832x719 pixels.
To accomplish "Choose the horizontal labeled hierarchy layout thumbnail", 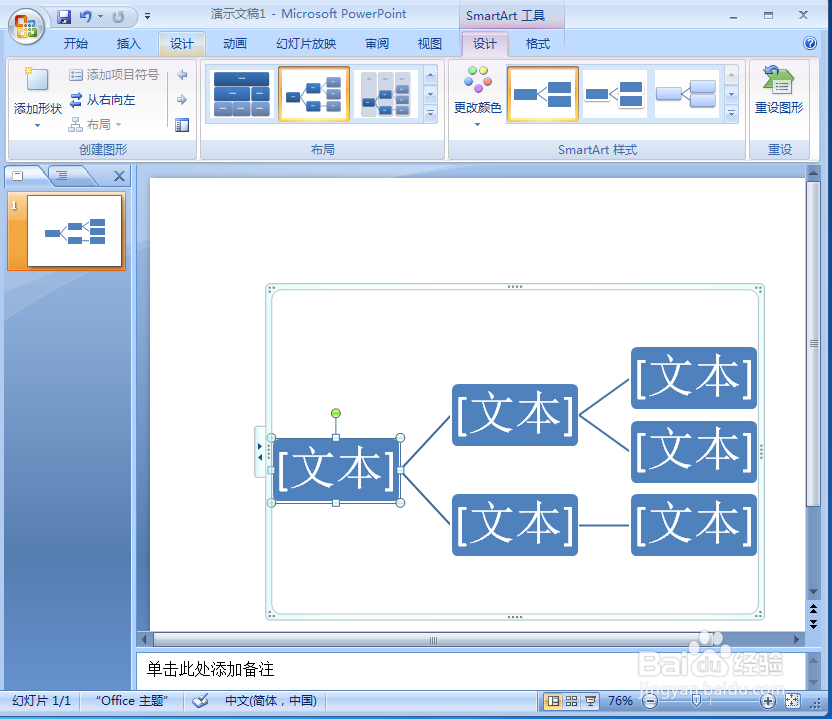I will (386, 94).
